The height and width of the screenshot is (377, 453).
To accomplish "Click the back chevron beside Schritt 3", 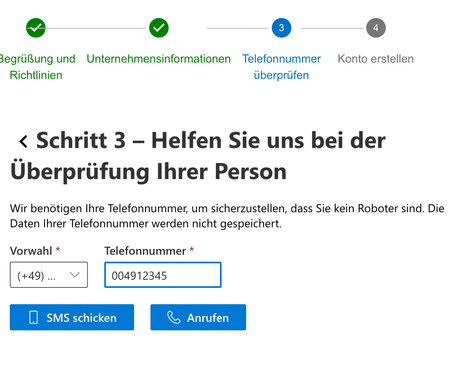I will [x=23, y=141].
